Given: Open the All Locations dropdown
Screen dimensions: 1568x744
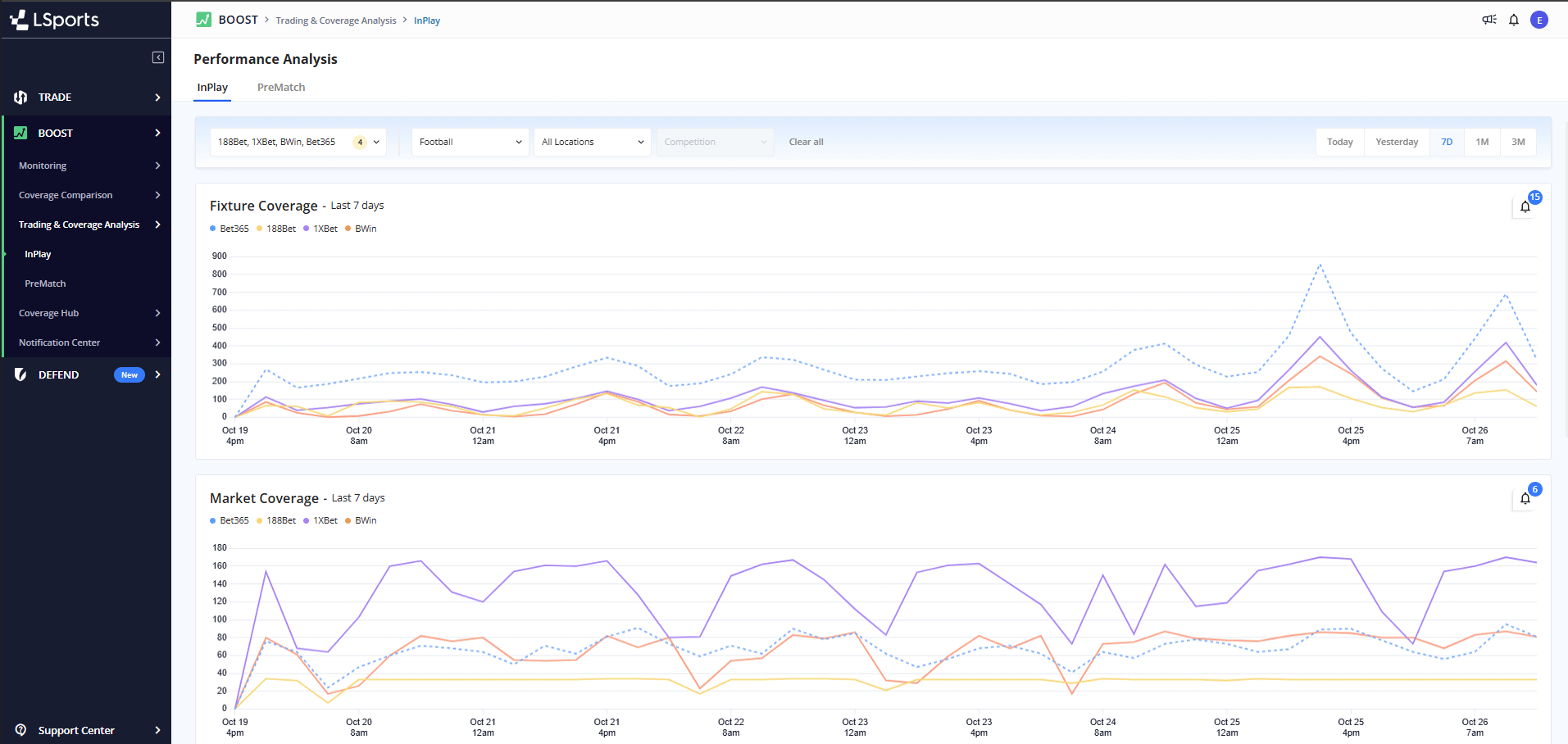Looking at the screenshot, I should tap(592, 142).
